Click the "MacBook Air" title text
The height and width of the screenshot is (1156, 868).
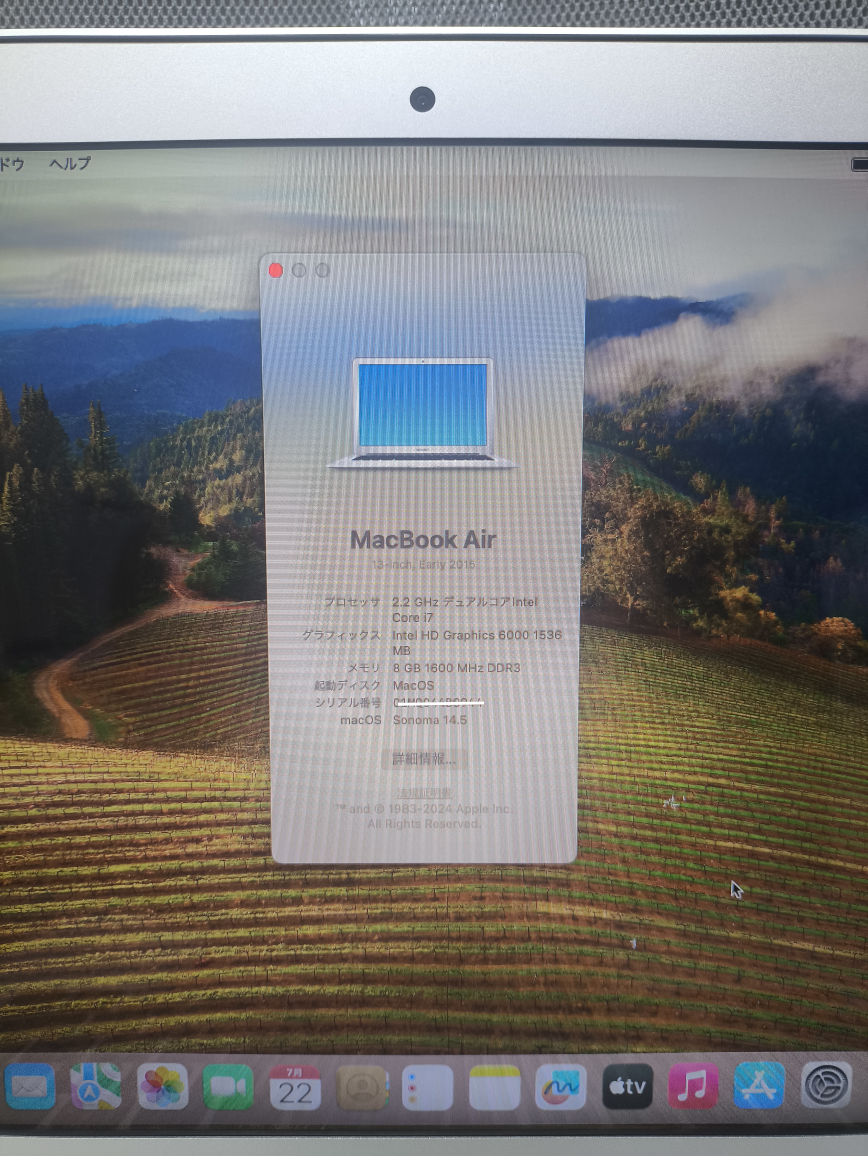[423, 540]
